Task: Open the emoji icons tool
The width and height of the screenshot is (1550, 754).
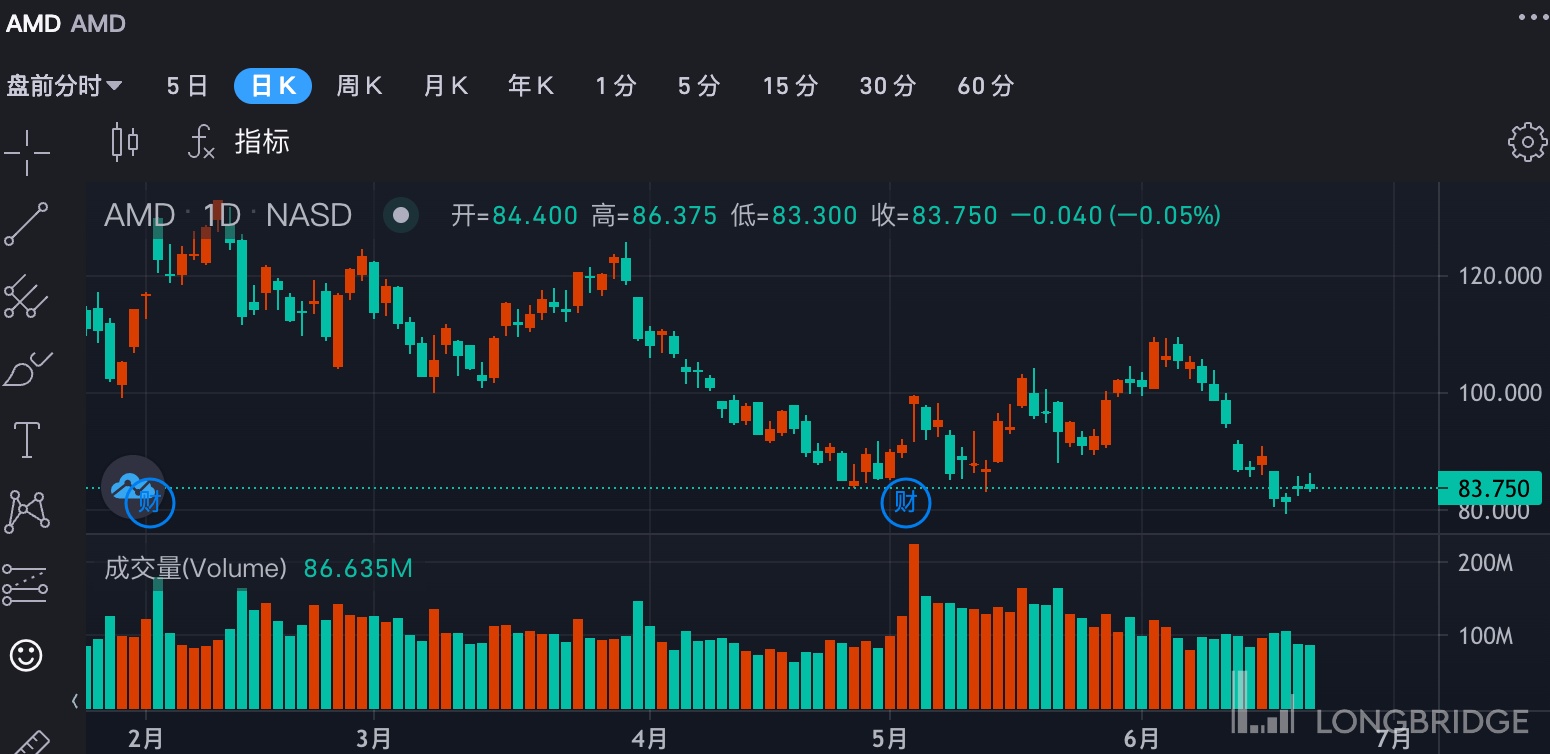Action: point(26,656)
